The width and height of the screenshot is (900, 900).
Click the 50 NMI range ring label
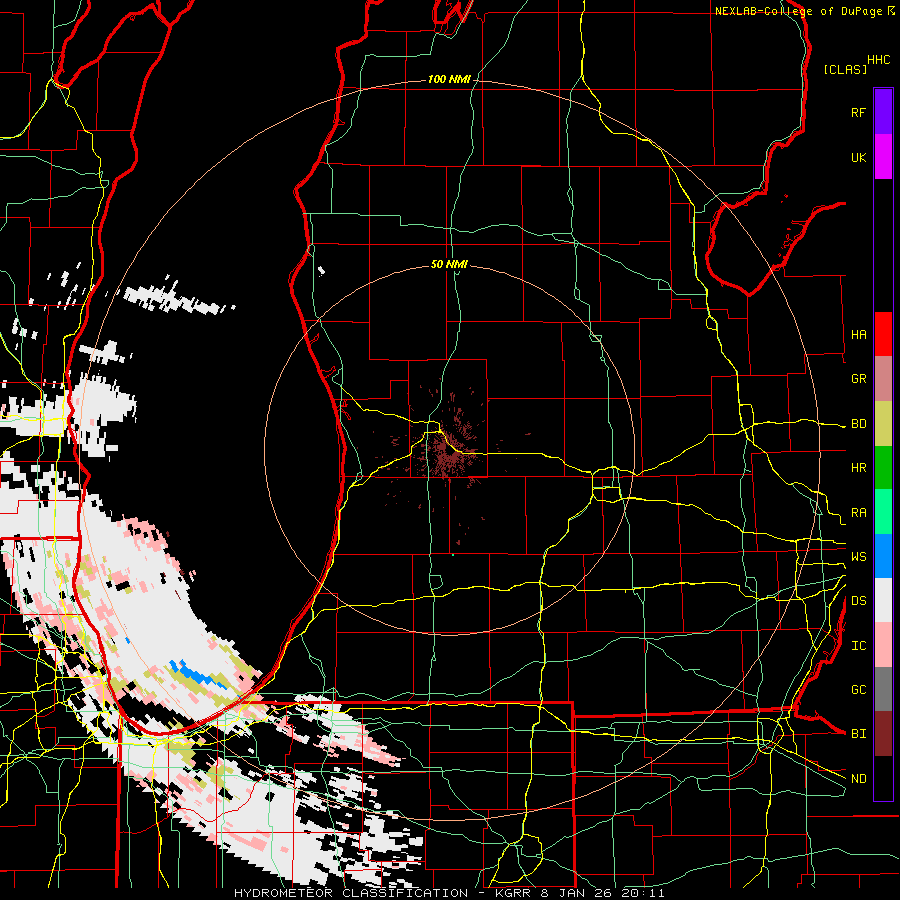(449, 264)
